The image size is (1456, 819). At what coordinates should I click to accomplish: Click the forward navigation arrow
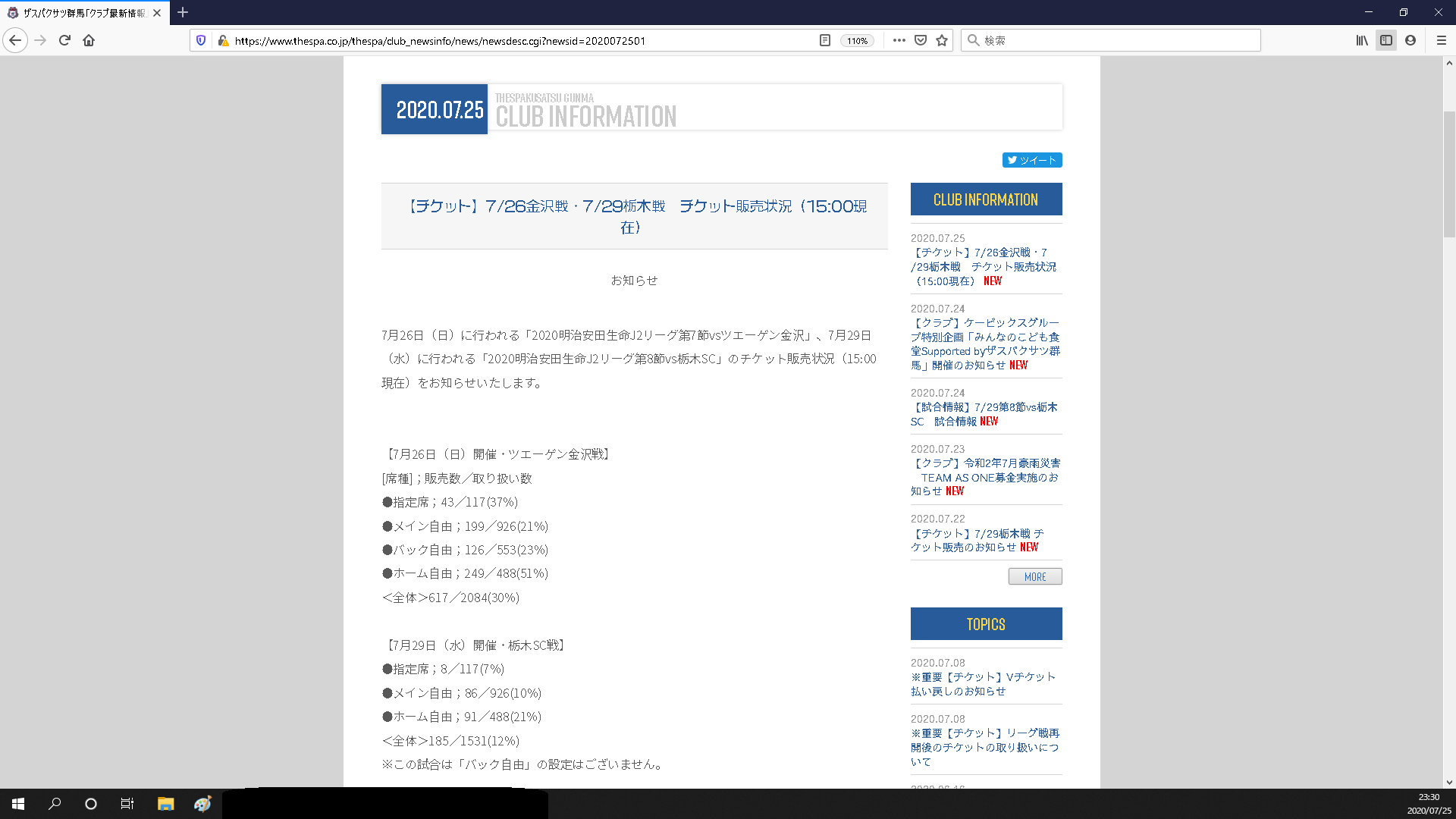click(x=41, y=40)
